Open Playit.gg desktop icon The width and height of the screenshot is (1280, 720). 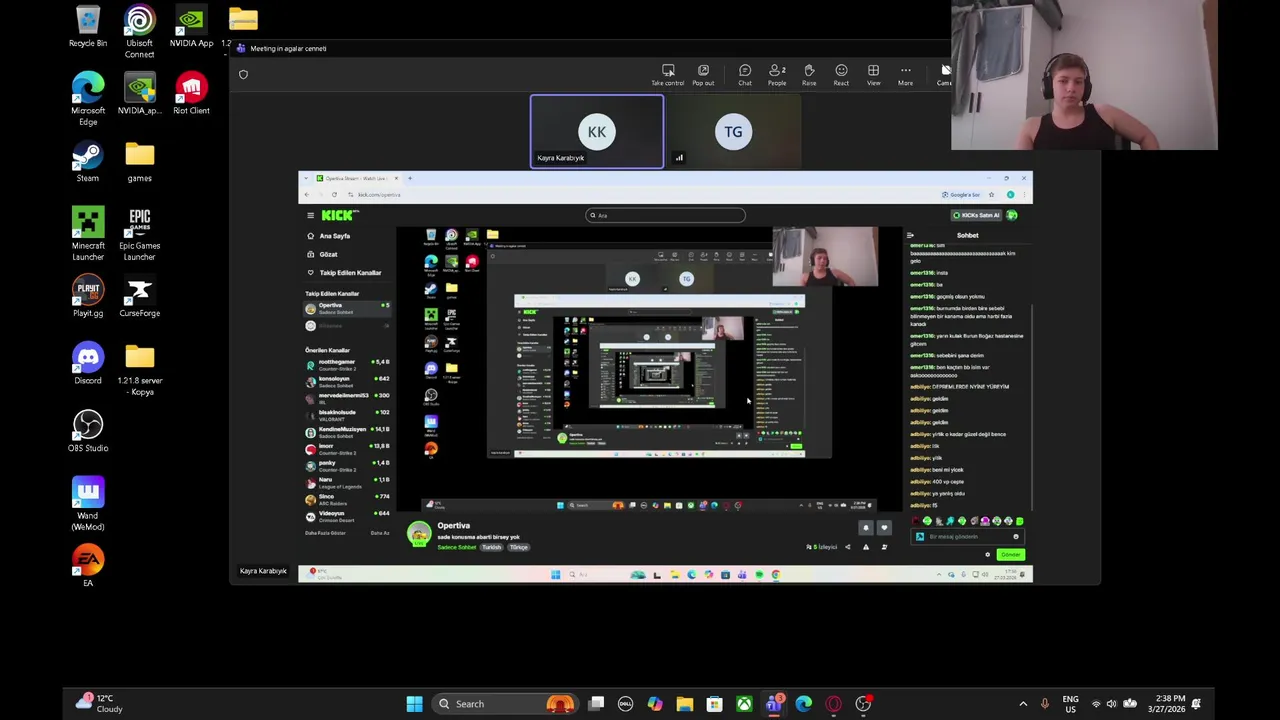[x=88, y=297]
